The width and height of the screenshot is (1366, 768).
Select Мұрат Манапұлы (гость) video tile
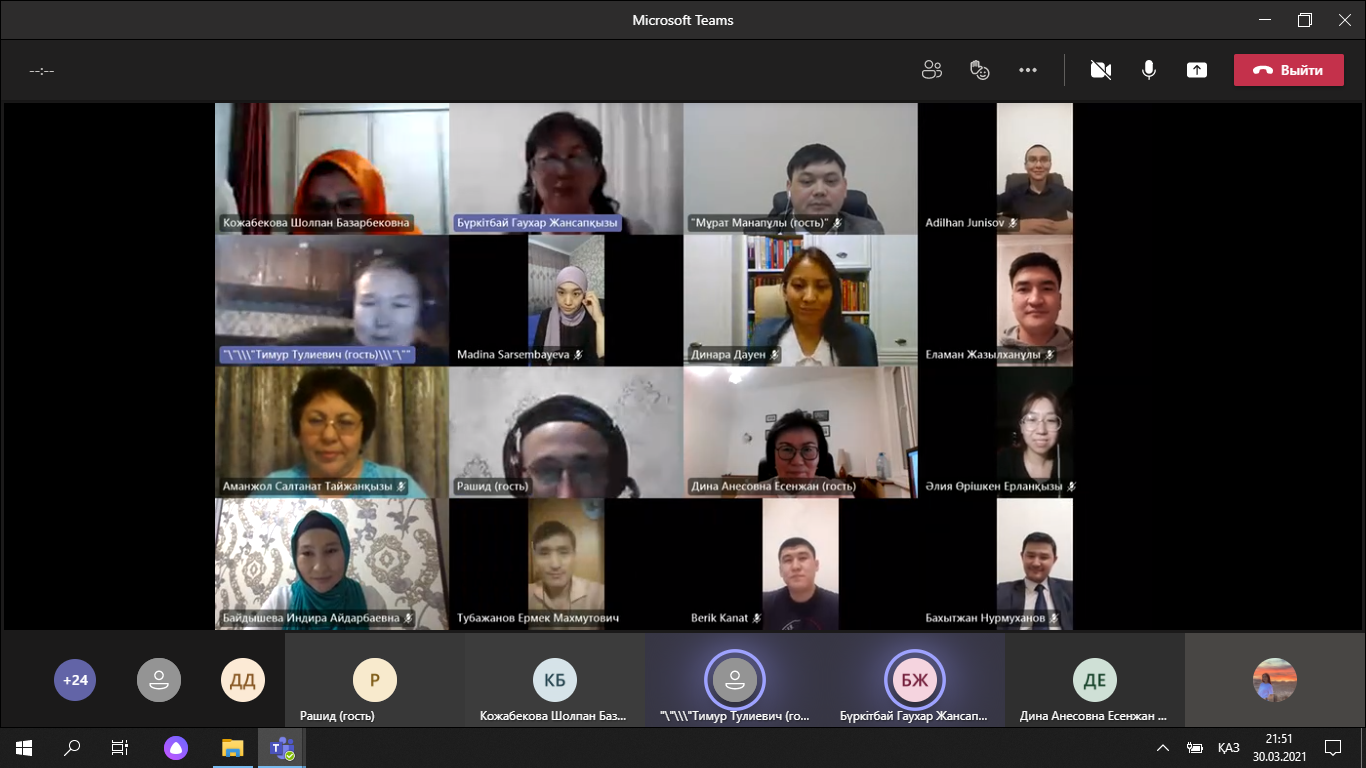(800, 168)
